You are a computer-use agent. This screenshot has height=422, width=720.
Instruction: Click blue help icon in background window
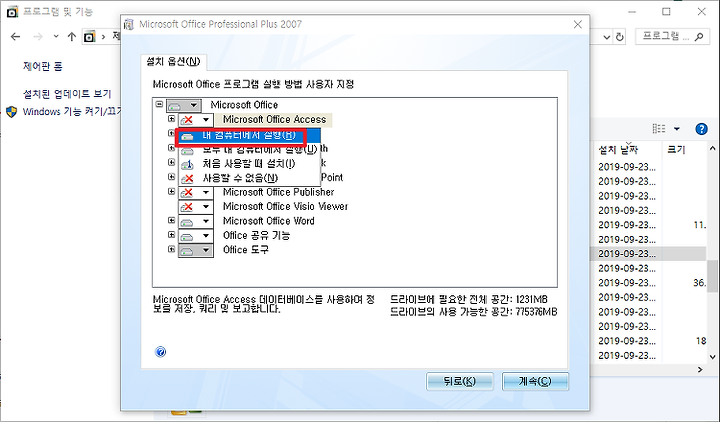click(701, 129)
